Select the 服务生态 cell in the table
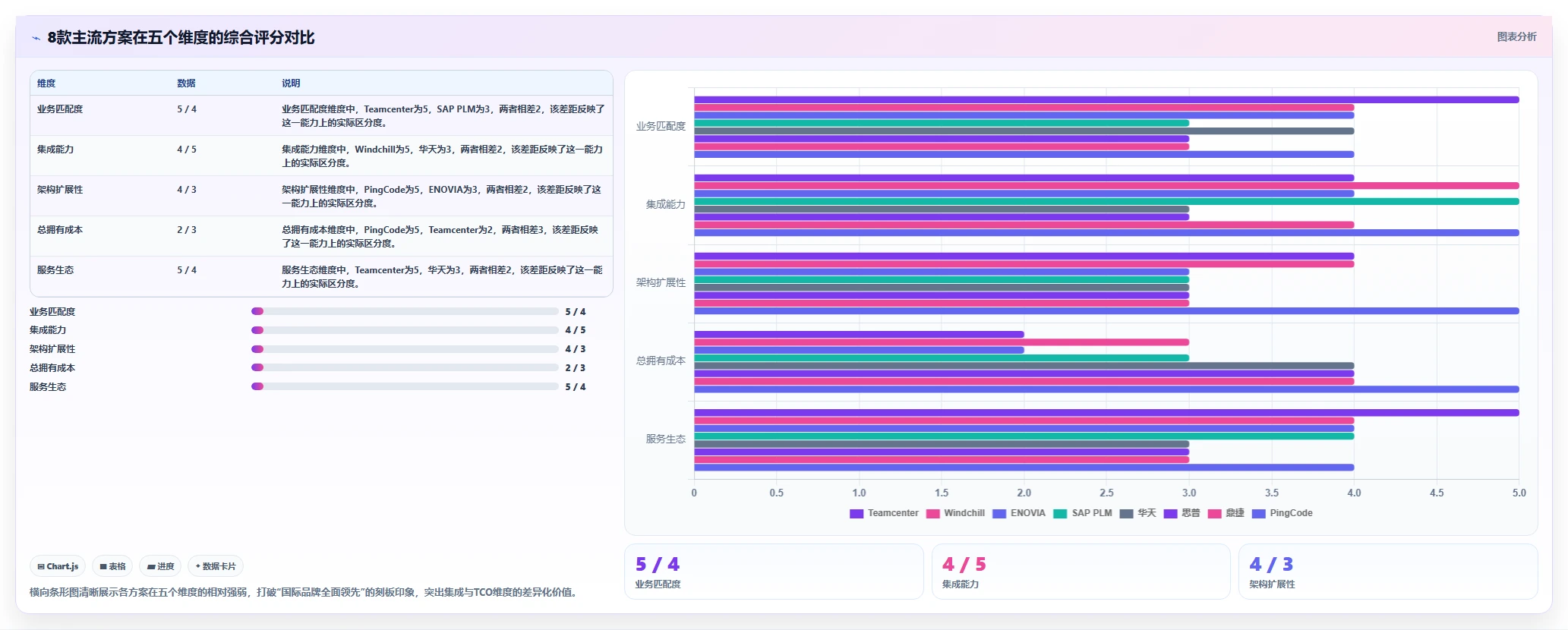The height and width of the screenshot is (630, 1568). point(55,270)
